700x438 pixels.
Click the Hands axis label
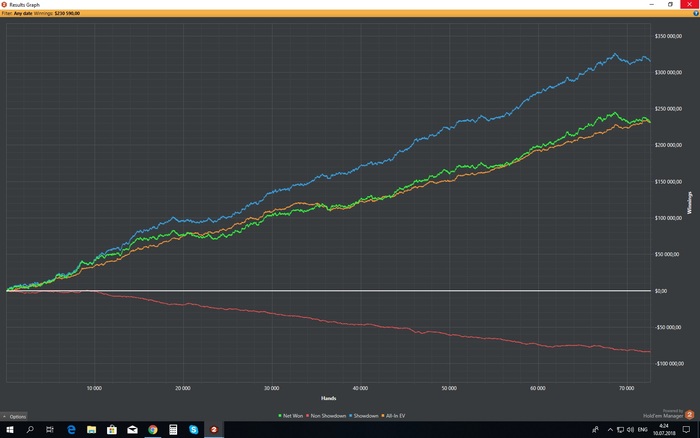tap(329, 398)
